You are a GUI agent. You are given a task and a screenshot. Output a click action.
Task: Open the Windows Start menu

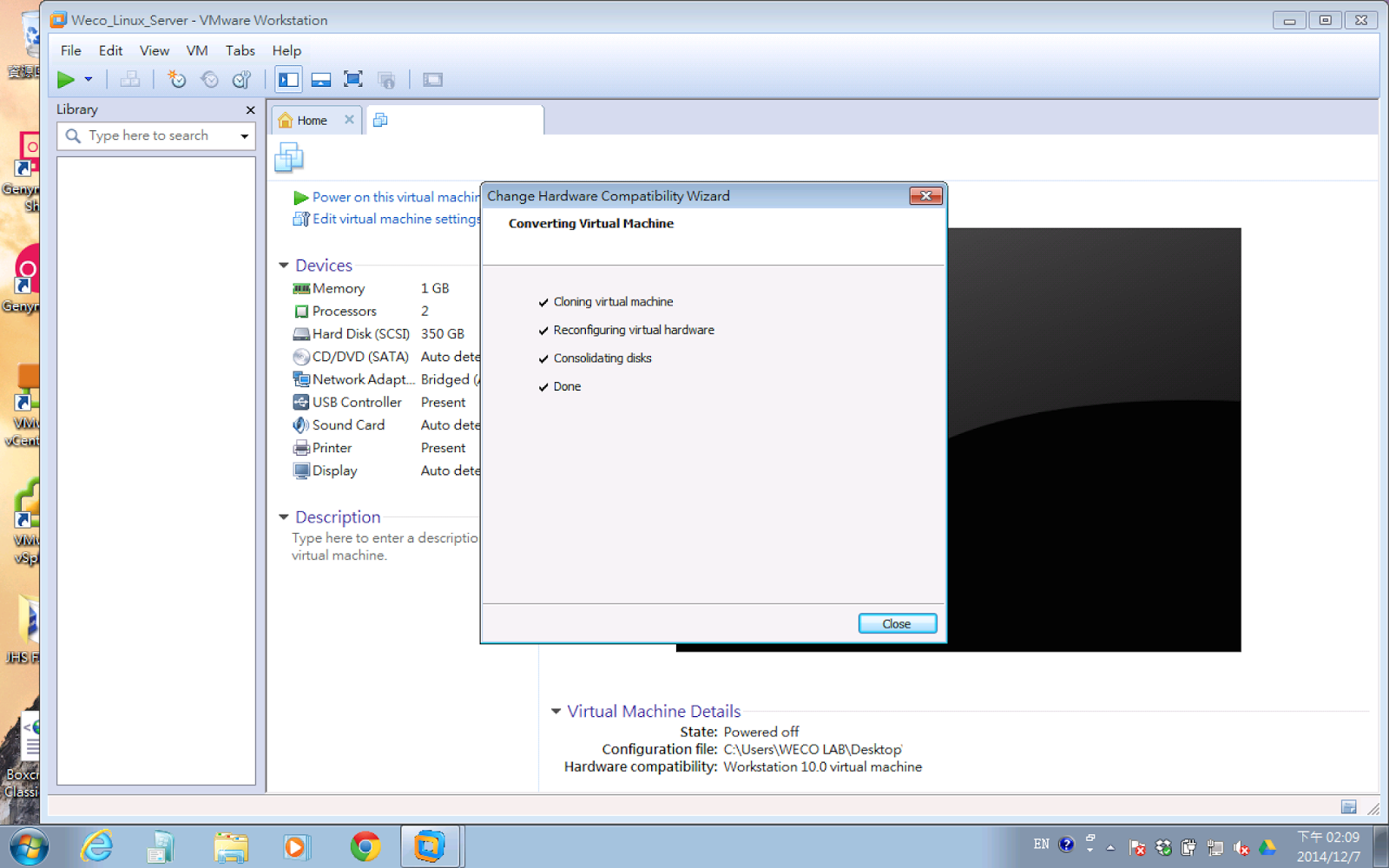[28, 846]
